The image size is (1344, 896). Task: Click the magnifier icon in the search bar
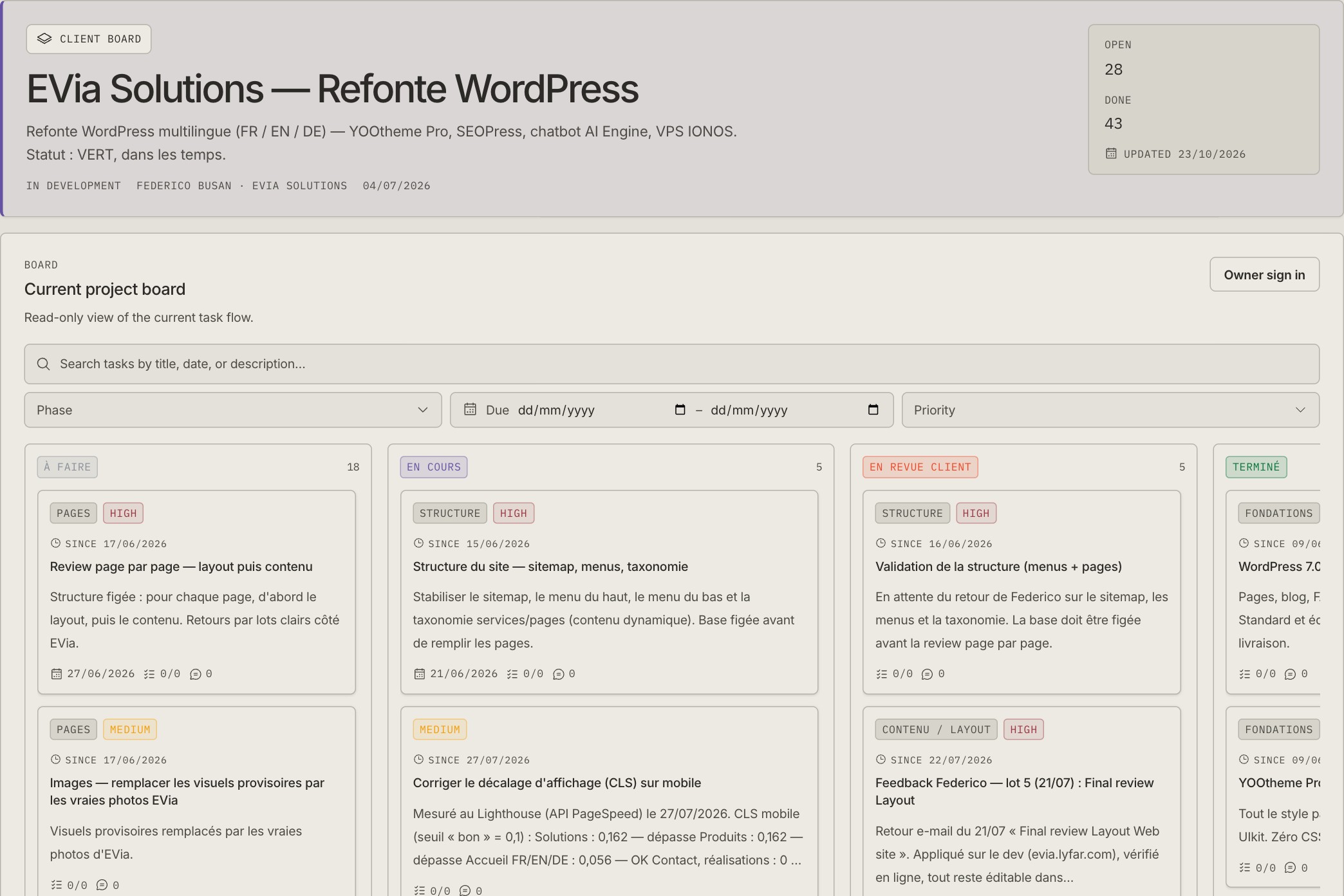[43, 364]
